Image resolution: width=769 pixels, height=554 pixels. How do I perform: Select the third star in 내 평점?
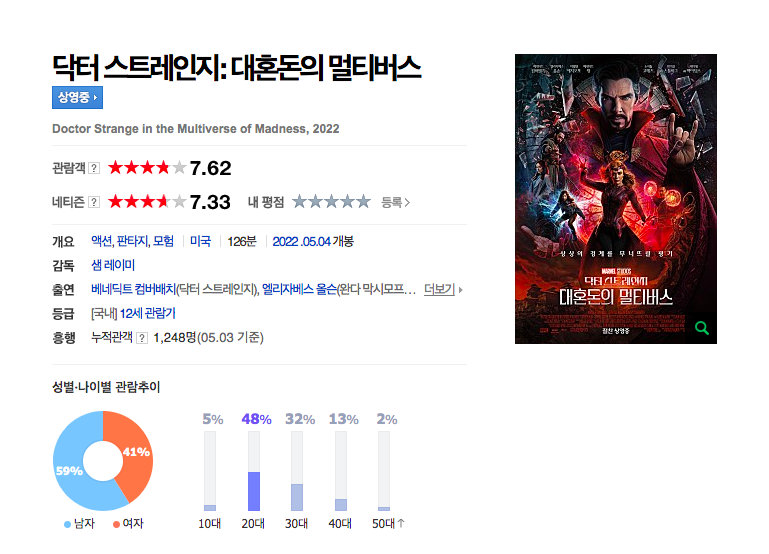click(x=331, y=201)
